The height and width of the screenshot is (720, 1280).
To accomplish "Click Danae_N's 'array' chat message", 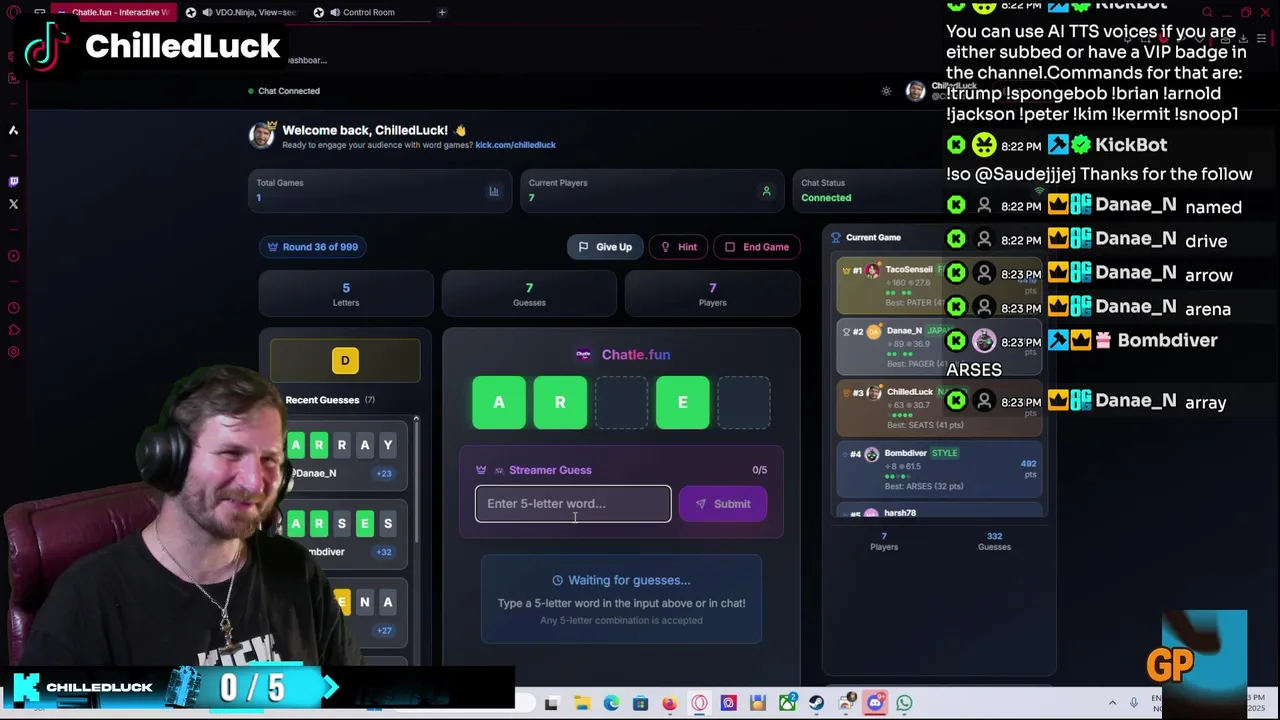I will click(1205, 402).
